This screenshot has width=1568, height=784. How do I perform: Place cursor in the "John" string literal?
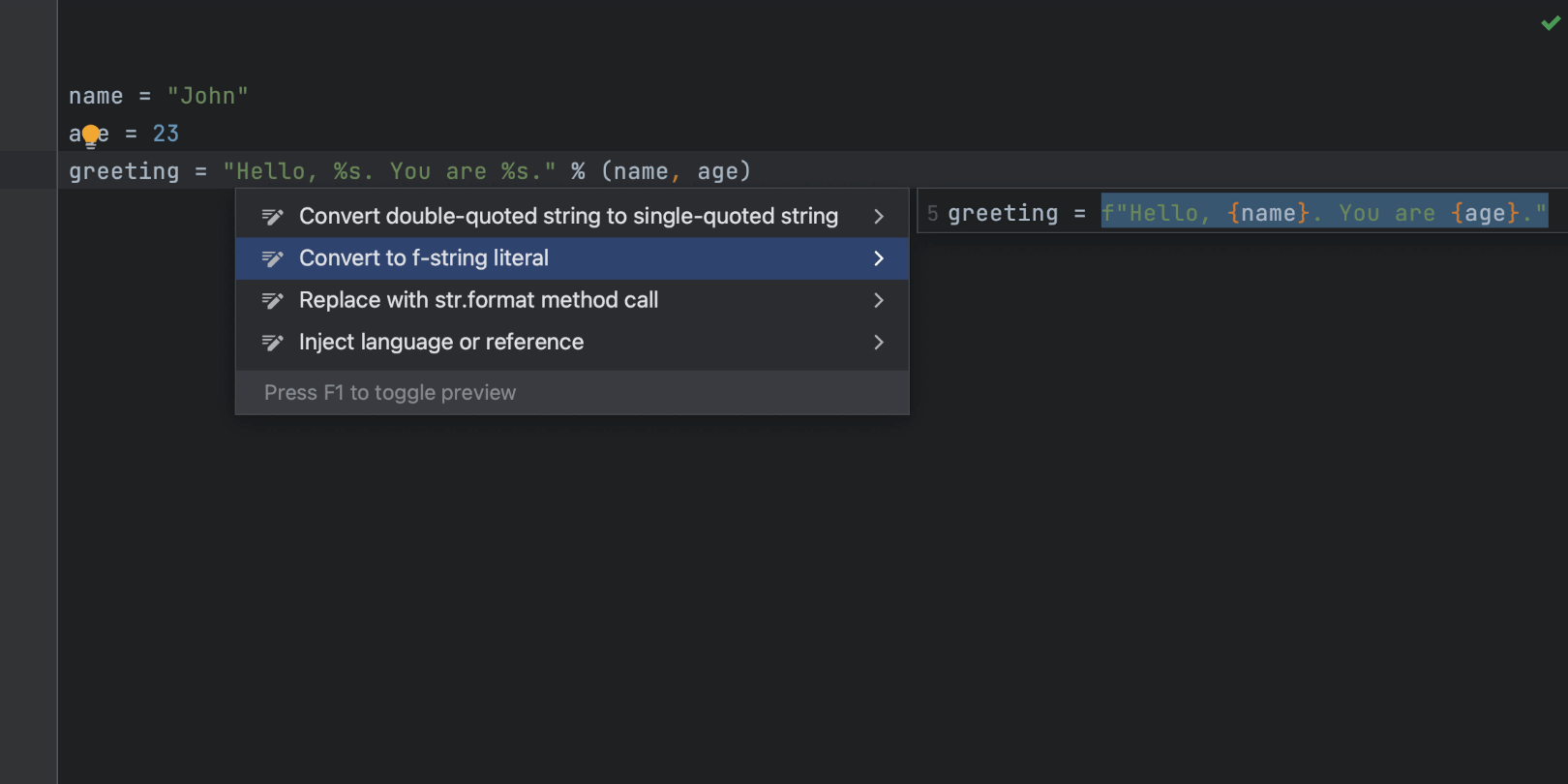click(208, 97)
